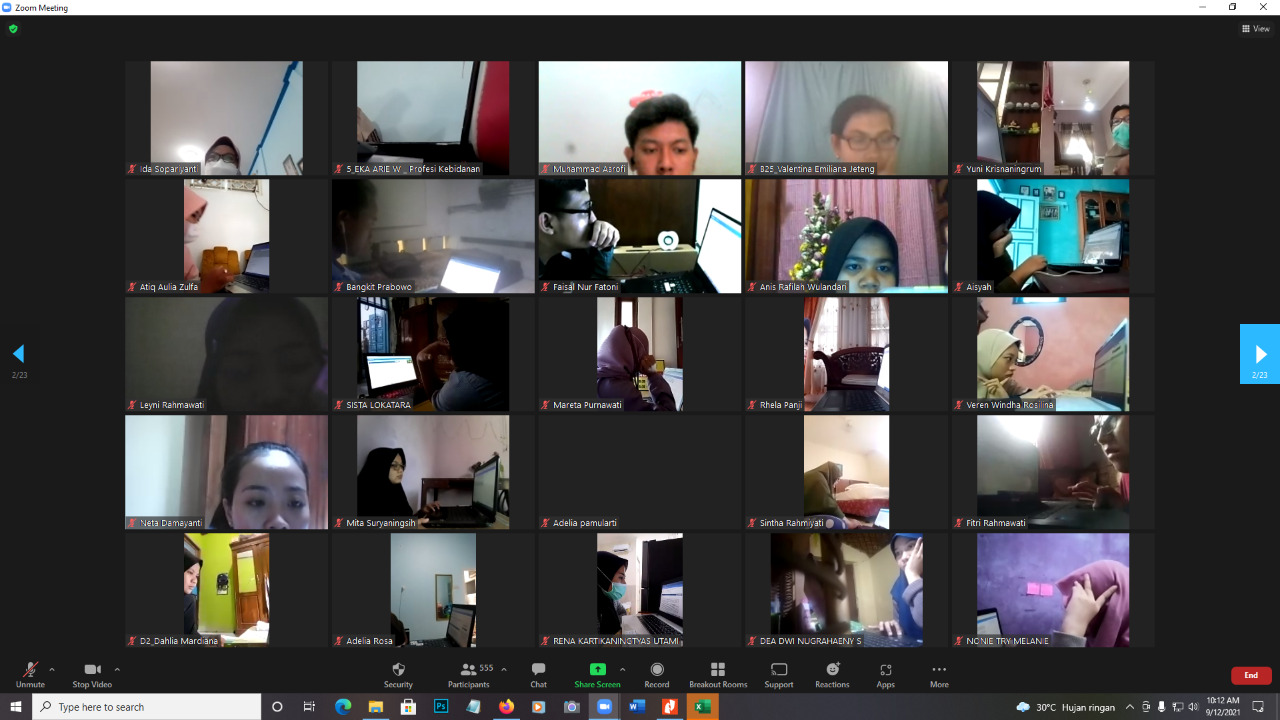
Task: Stop Video camera toggle
Action: tap(92, 670)
